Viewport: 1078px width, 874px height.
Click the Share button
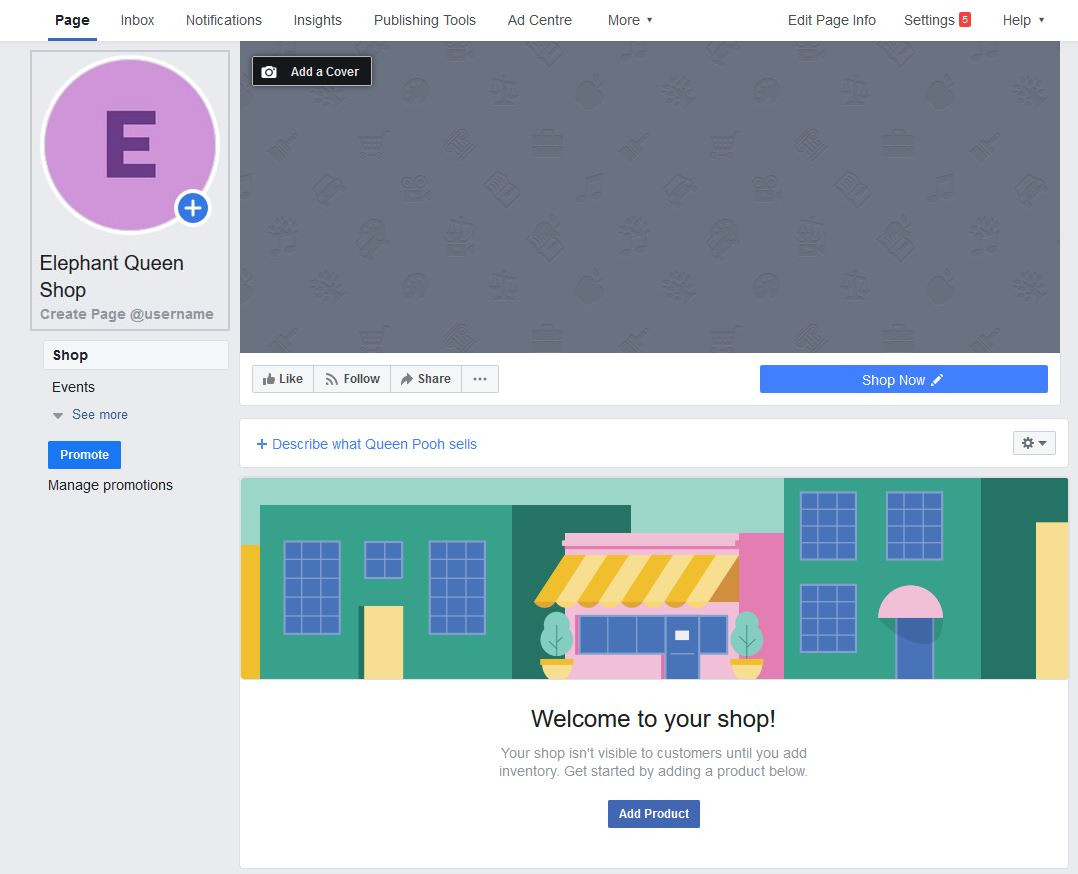click(x=426, y=379)
